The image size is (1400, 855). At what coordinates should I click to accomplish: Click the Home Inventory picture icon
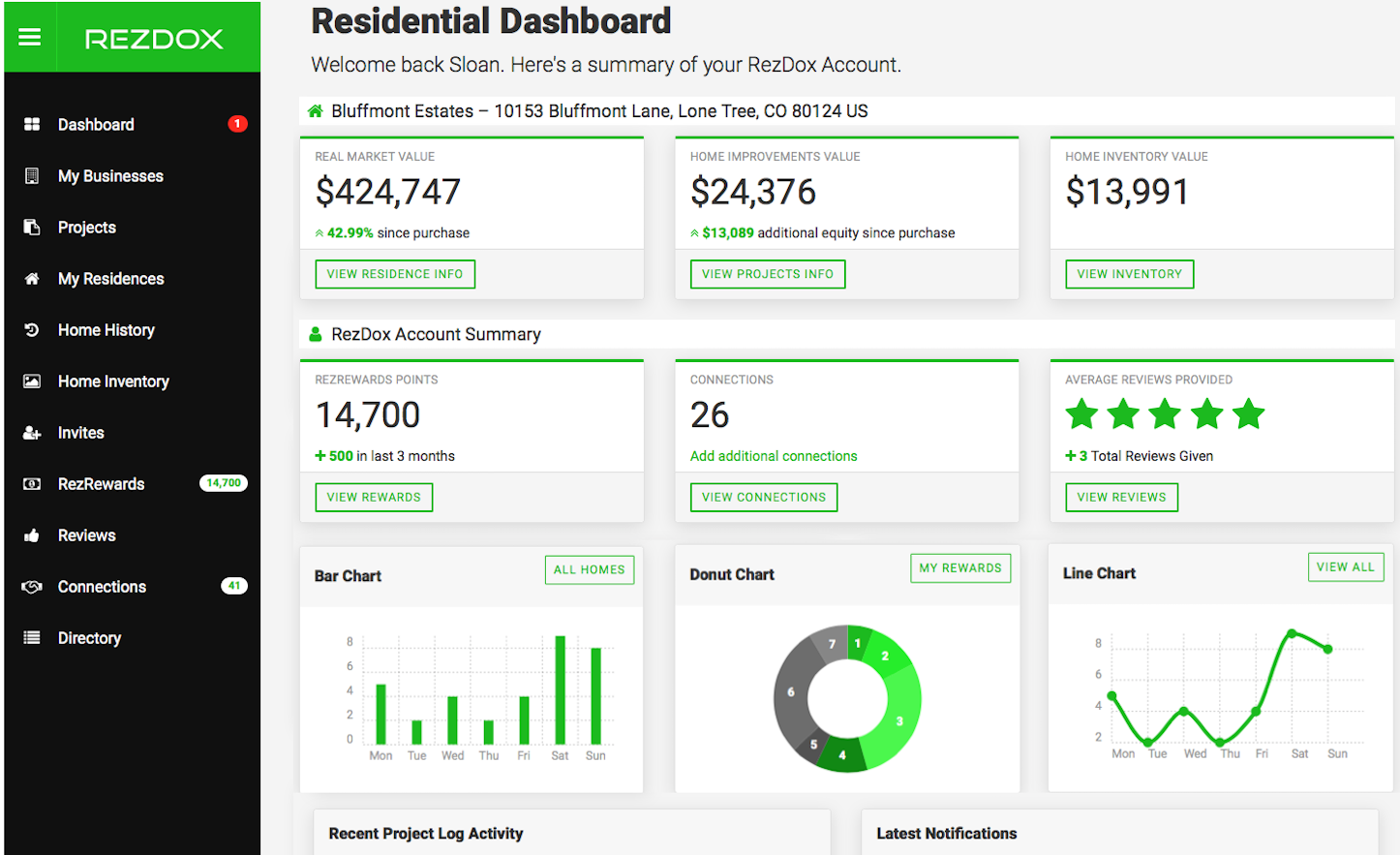(x=32, y=381)
